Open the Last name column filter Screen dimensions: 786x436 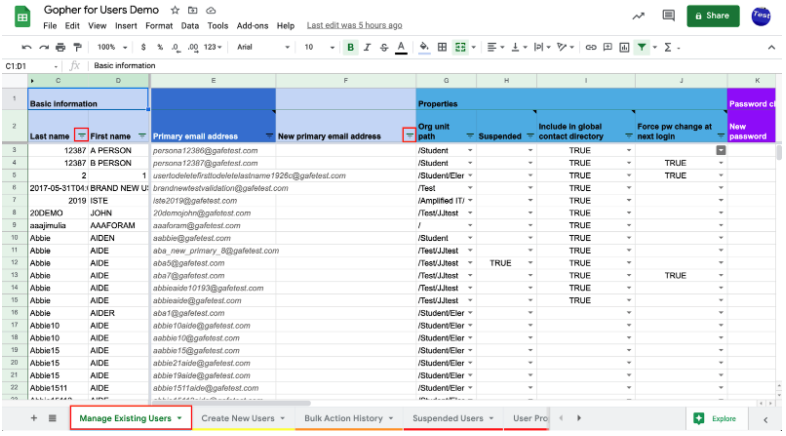click(80, 136)
